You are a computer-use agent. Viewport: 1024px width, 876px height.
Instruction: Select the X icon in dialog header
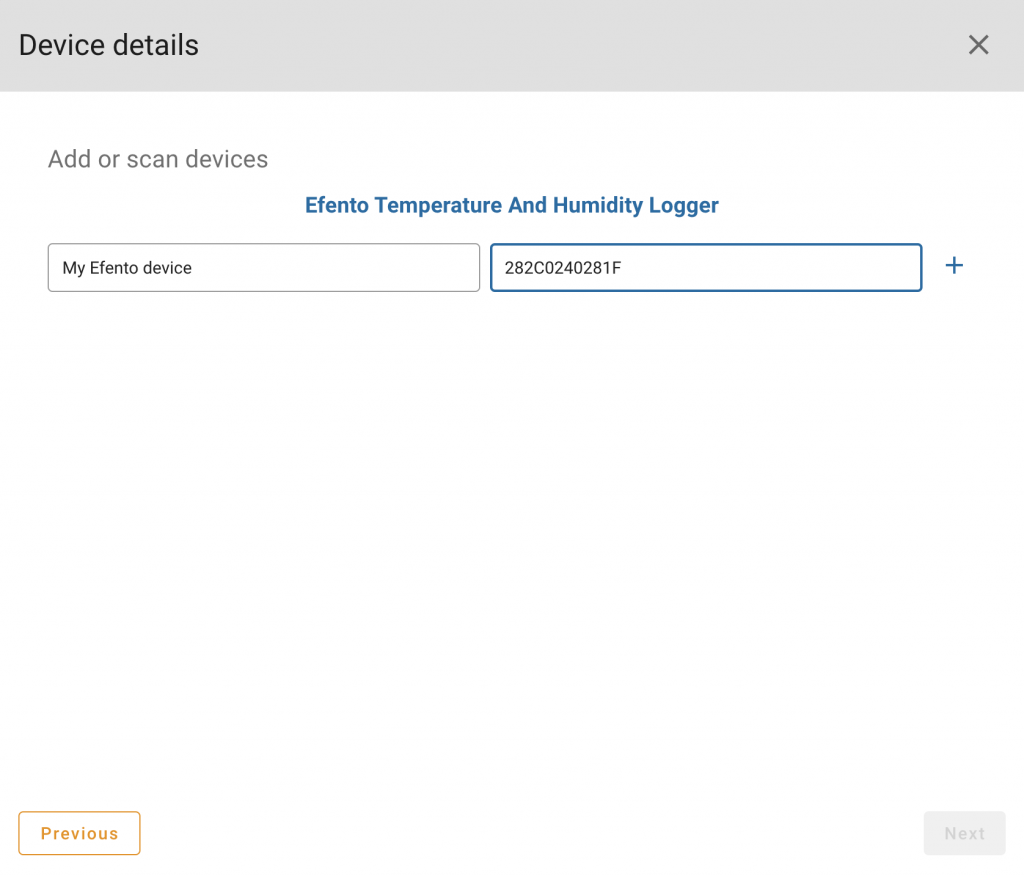pyautogui.click(x=978, y=45)
